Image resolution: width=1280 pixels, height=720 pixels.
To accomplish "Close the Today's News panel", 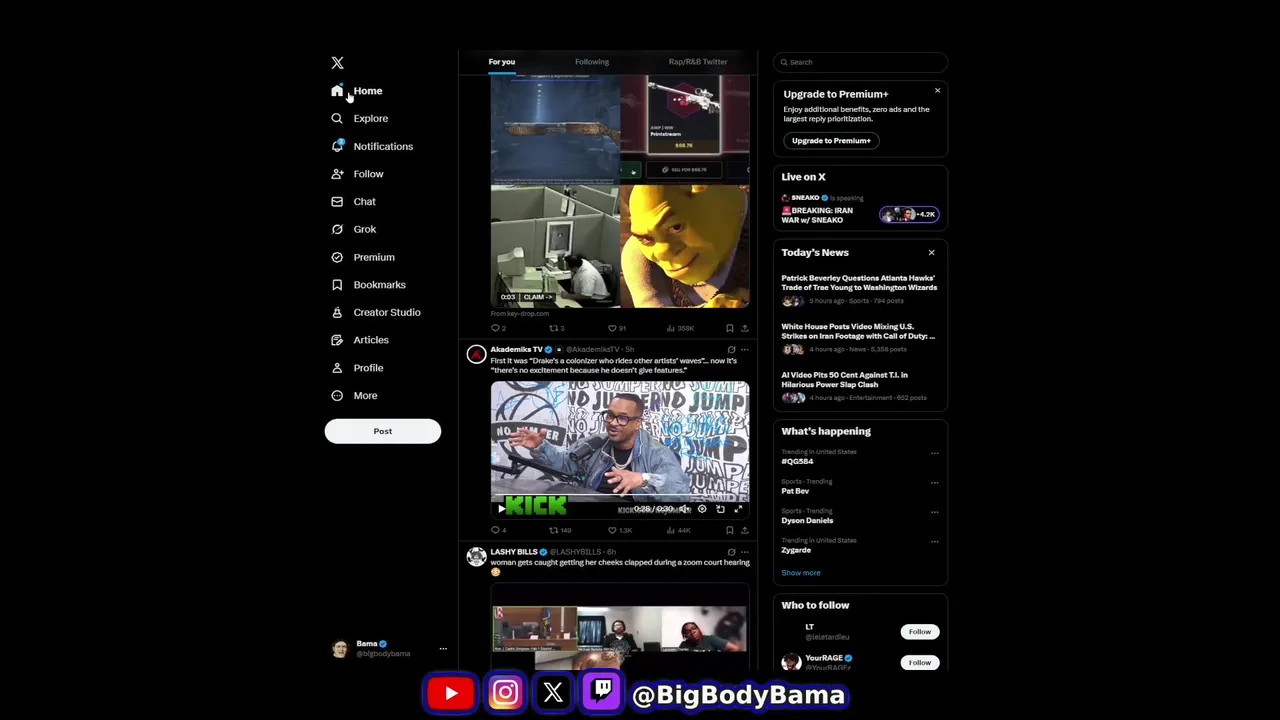I will point(931,253).
